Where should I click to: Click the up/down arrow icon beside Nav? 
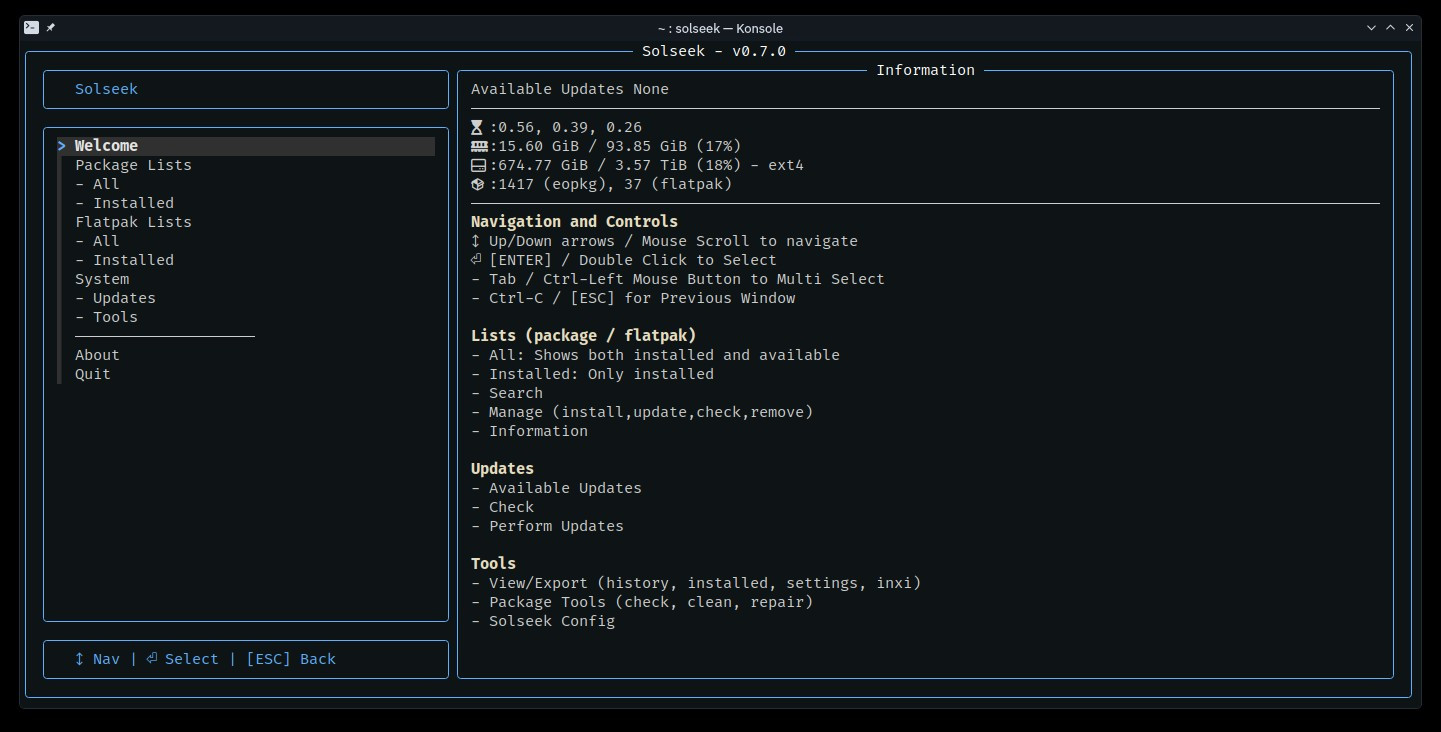(79, 659)
